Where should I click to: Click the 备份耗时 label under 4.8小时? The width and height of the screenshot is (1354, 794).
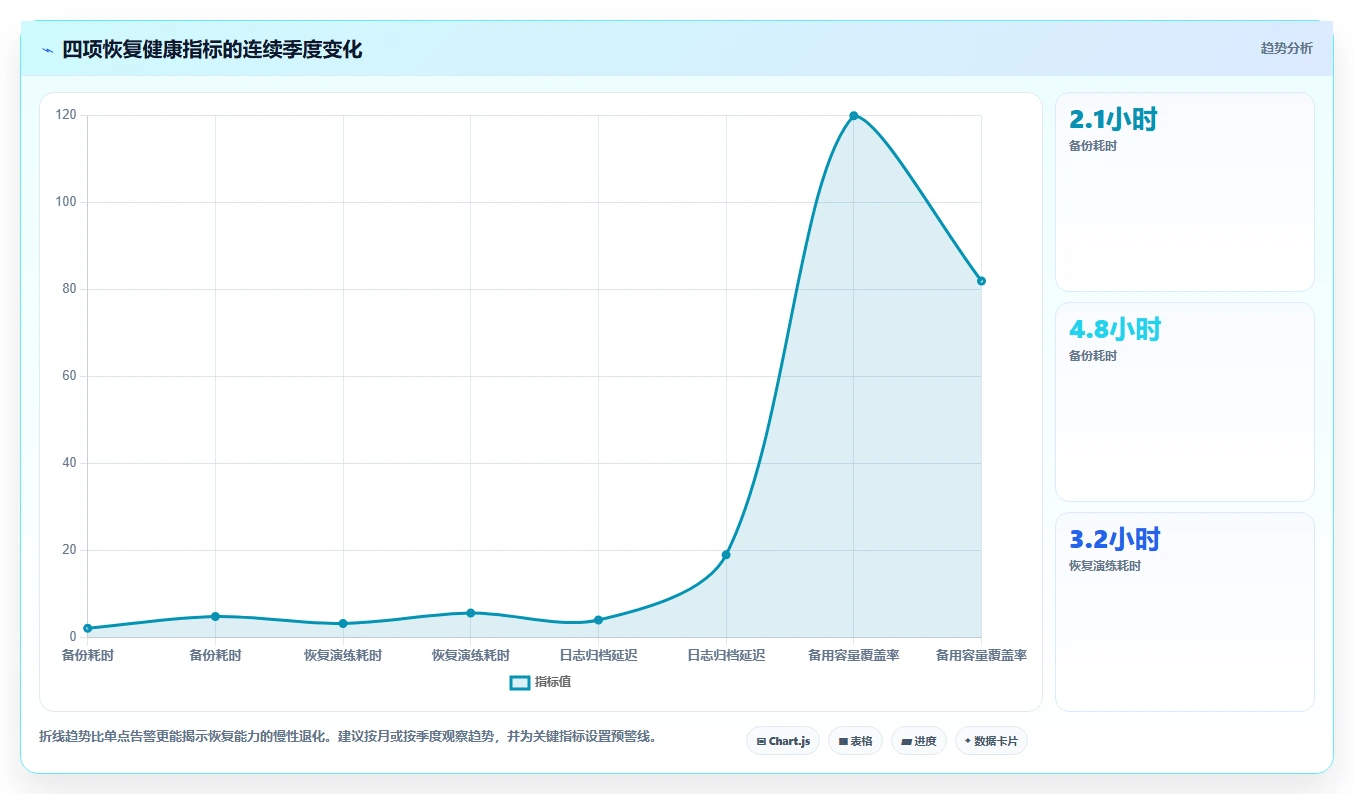[x=1093, y=356]
